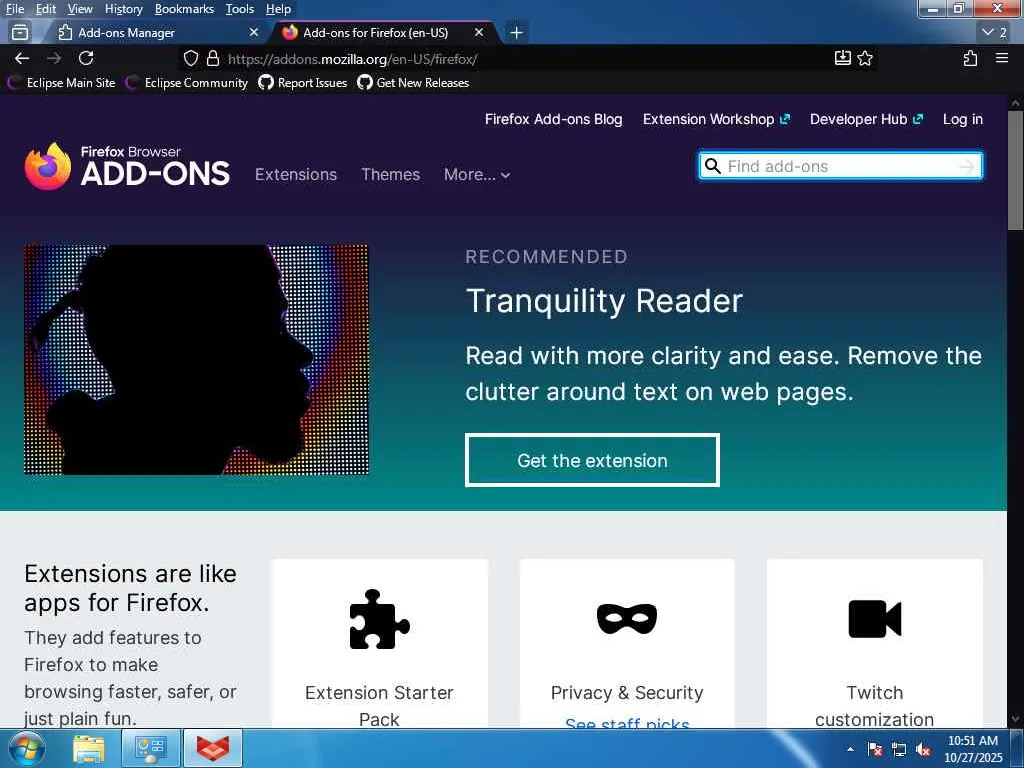The height and width of the screenshot is (768, 1024).
Task: Open the Extensions puzzle icon in toolbar
Action: coord(970,59)
